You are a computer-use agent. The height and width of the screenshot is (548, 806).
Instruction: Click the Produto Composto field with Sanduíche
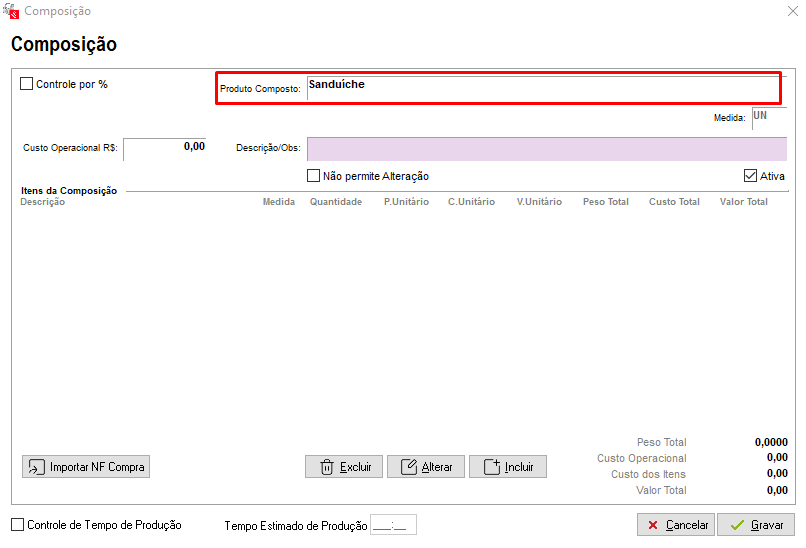tap(544, 88)
